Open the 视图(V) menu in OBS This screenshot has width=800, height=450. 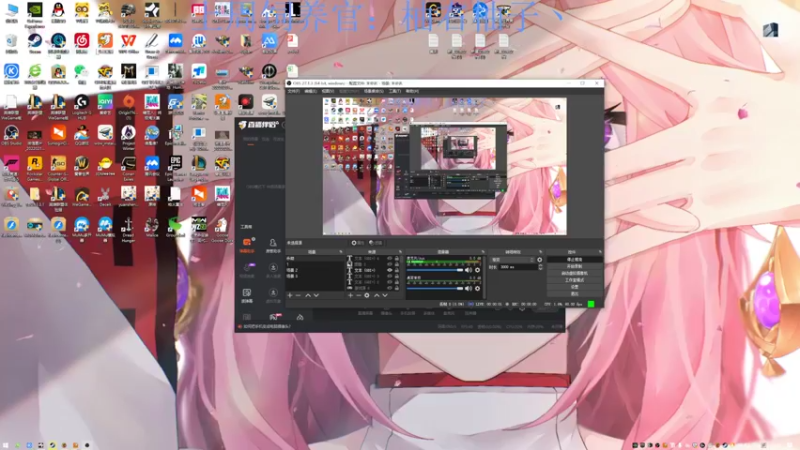click(x=328, y=91)
